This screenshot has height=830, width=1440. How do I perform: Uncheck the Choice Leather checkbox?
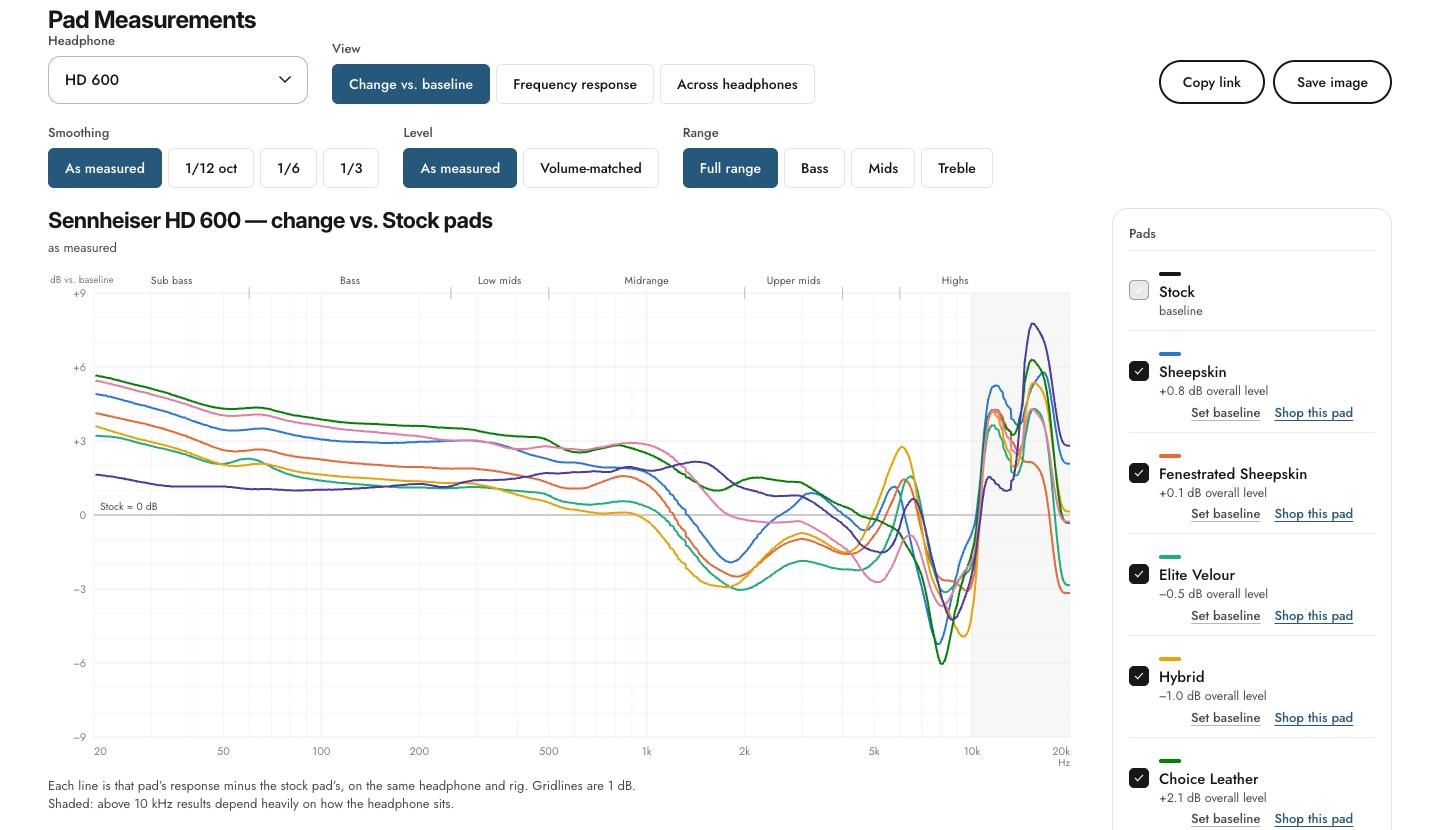[x=1139, y=777]
